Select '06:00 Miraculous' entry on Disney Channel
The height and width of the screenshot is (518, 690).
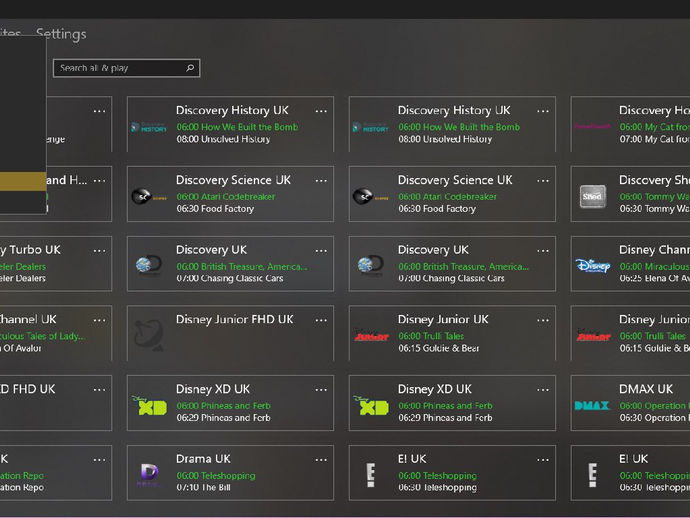[x=654, y=266]
